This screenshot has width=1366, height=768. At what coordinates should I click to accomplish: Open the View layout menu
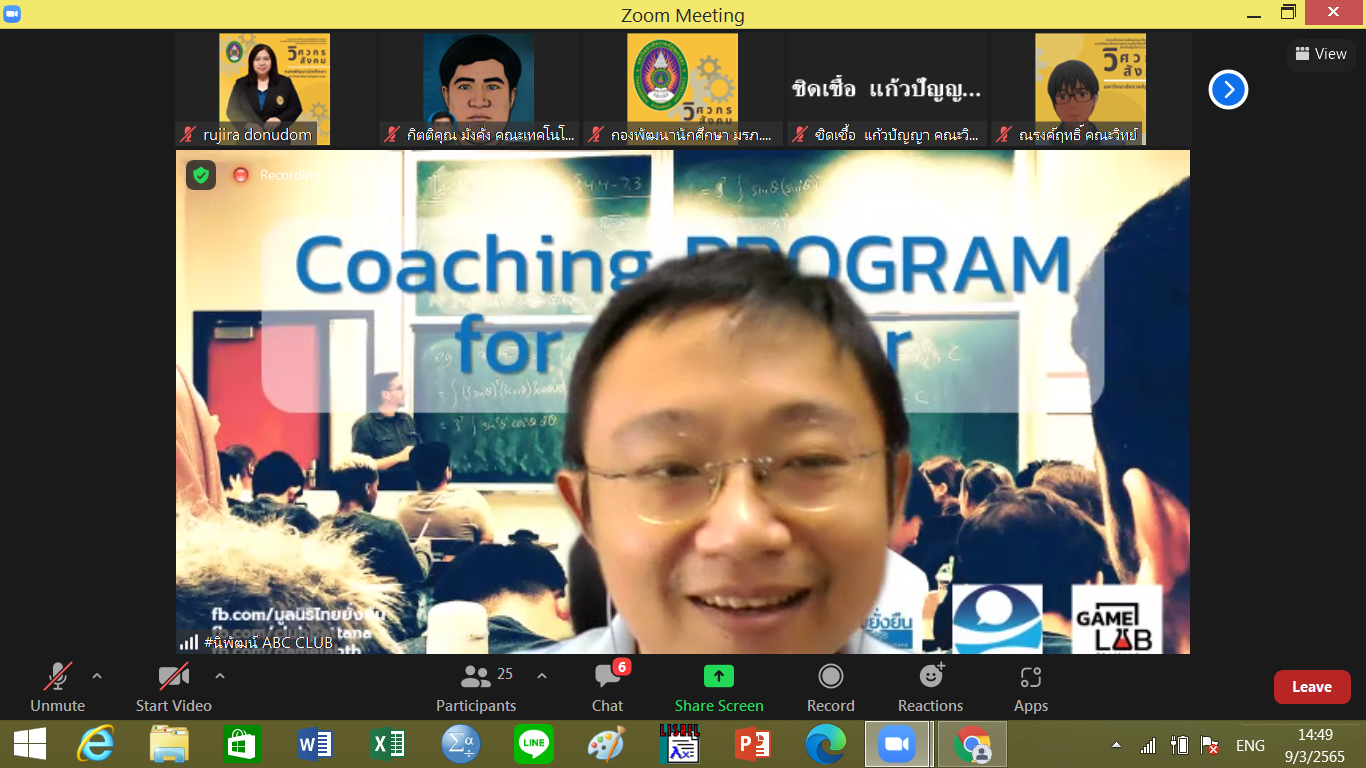click(x=1321, y=54)
